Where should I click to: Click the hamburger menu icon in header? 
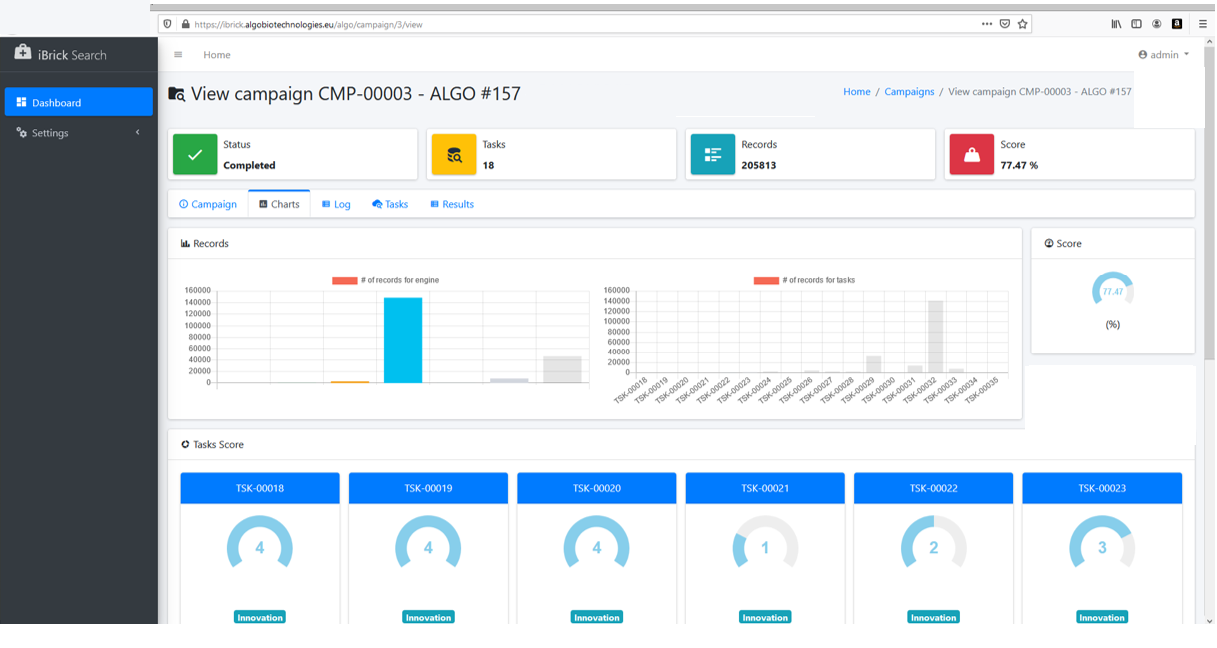[x=178, y=55]
